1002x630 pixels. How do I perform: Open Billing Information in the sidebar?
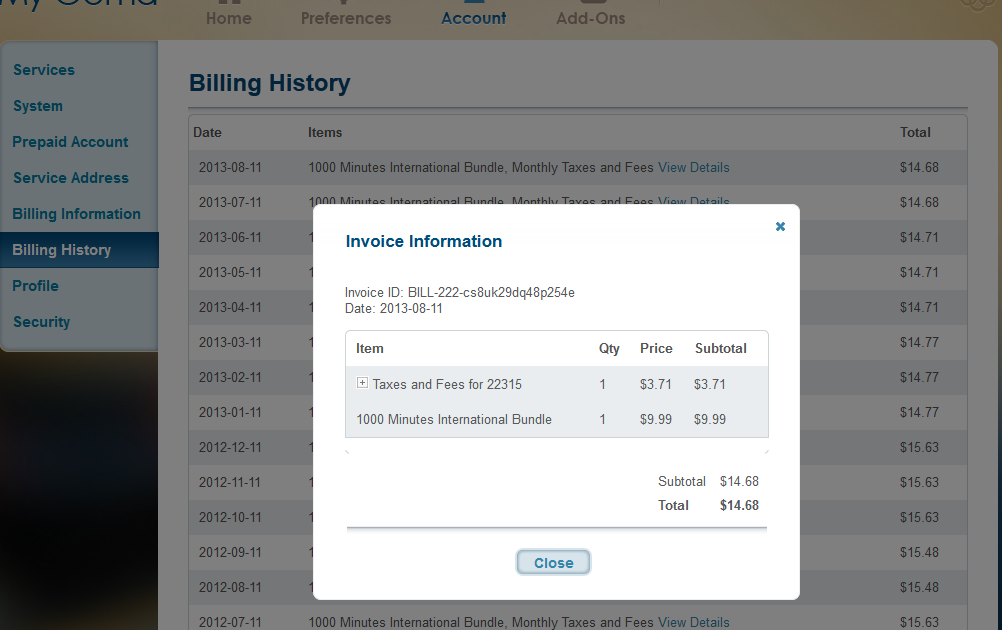click(77, 213)
